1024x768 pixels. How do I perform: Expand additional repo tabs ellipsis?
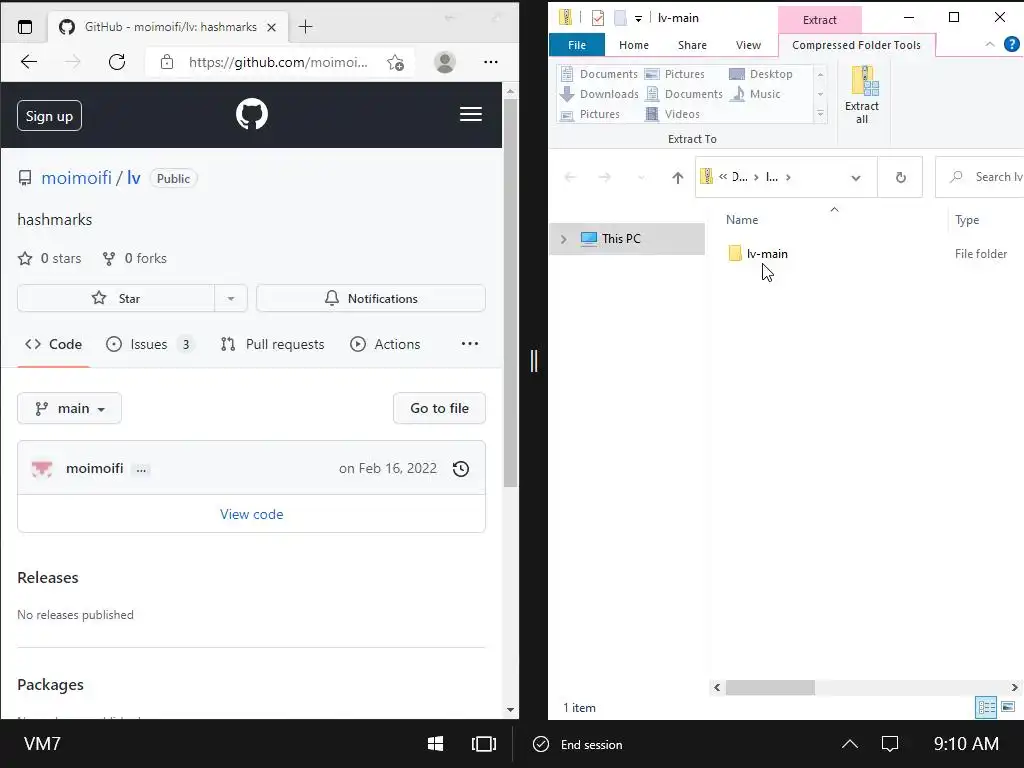[470, 344]
